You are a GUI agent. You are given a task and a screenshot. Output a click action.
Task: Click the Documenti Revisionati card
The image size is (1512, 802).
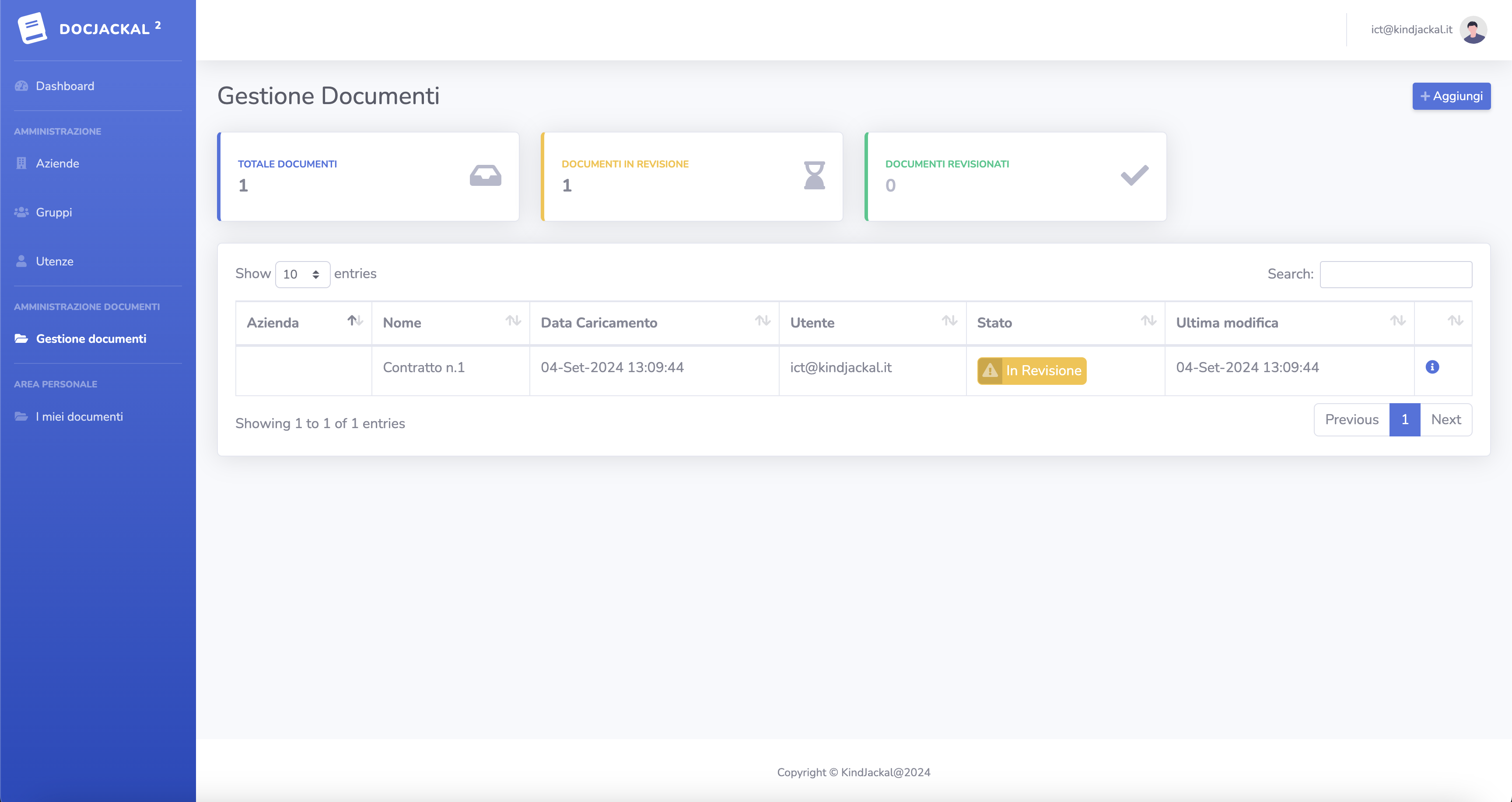(x=1015, y=177)
